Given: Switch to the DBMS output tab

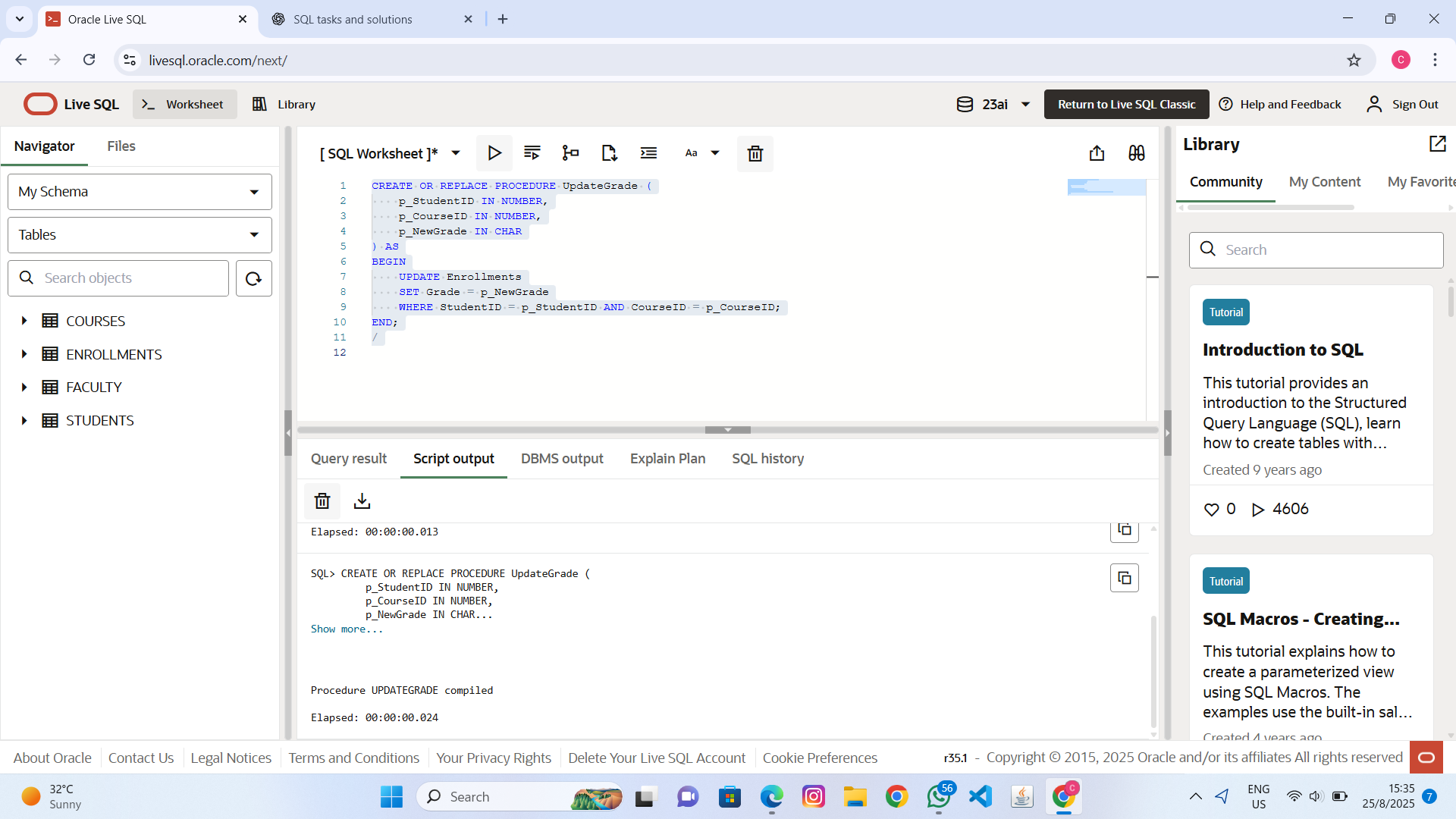Looking at the screenshot, I should point(561,459).
